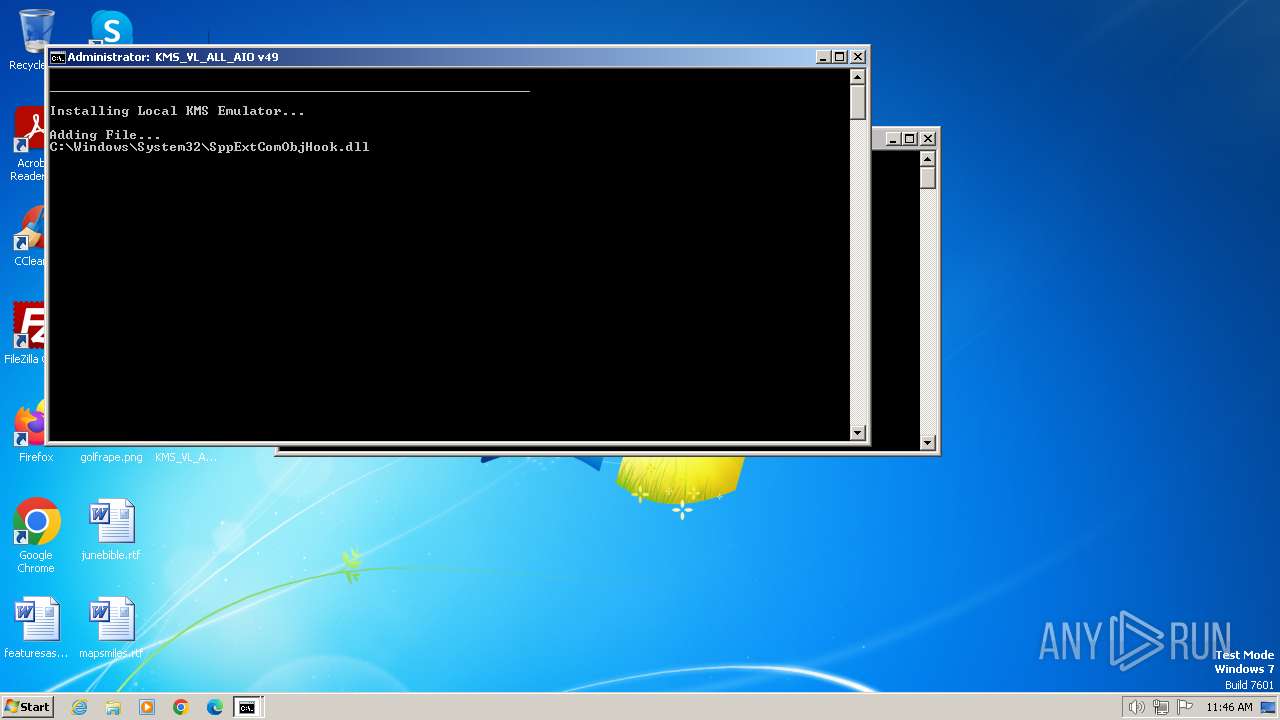Click the "Adding File..." console line
Viewport: 1280px width, 720px height.
[105, 135]
